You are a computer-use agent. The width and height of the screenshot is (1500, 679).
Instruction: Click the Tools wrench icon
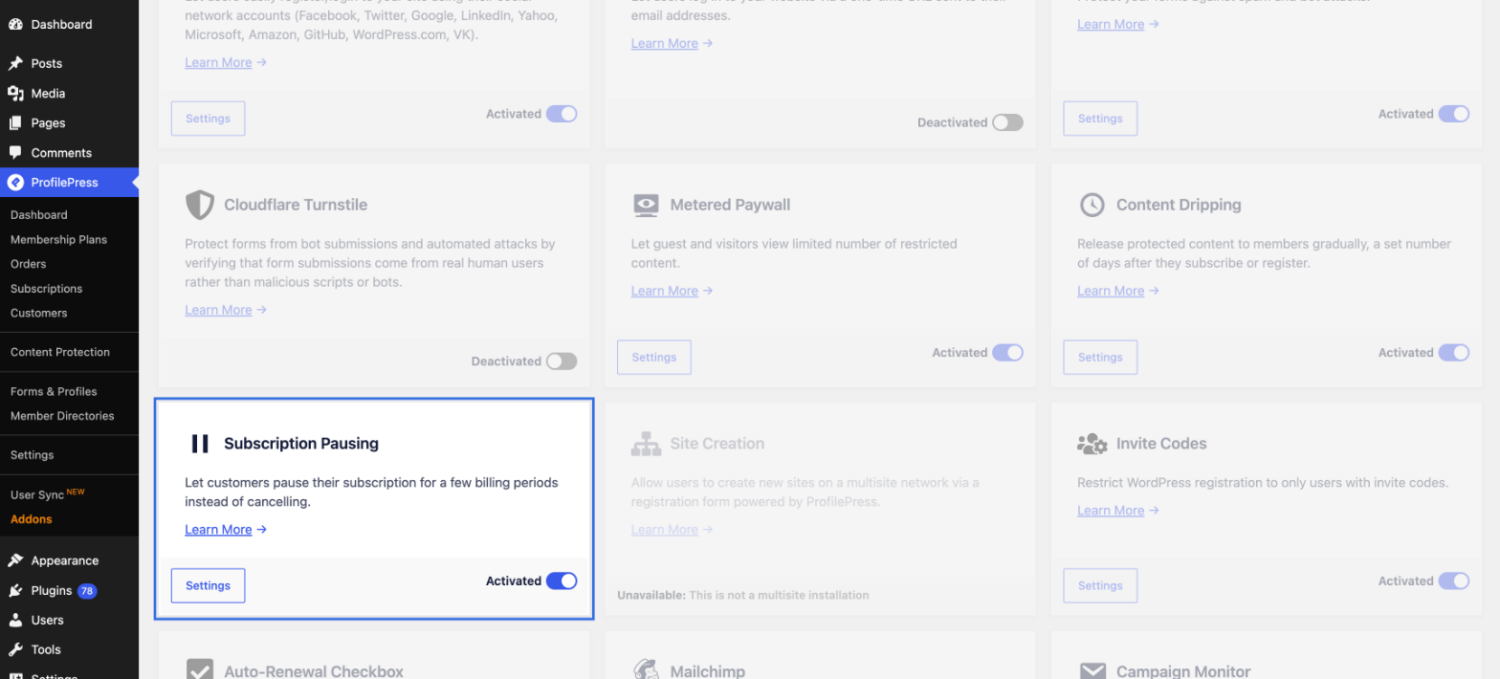[x=15, y=650]
